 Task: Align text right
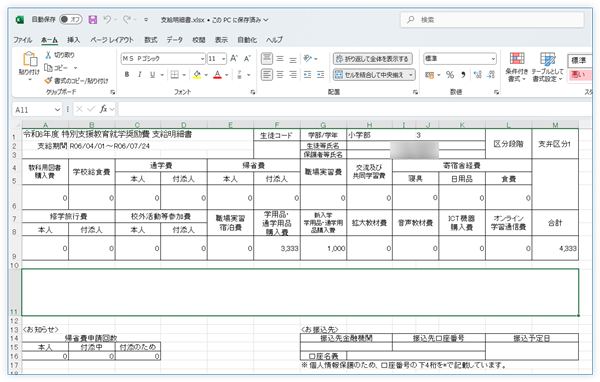click(x=293, y=75)
